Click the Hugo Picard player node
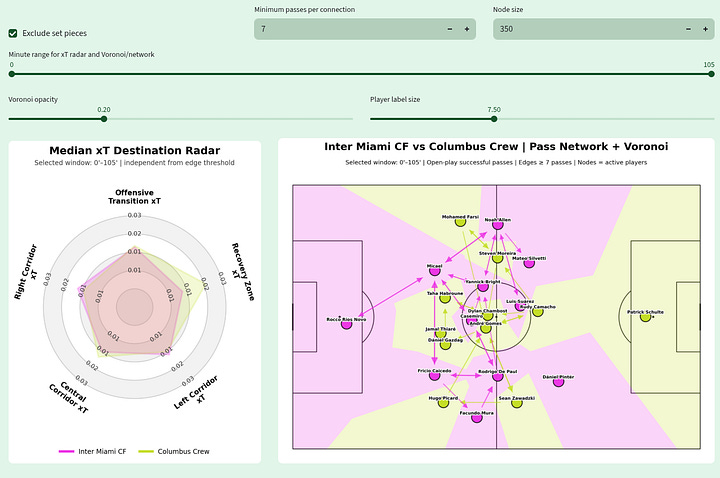The height and width of the screenshot is (478, 720). click(x=443, y=403)
